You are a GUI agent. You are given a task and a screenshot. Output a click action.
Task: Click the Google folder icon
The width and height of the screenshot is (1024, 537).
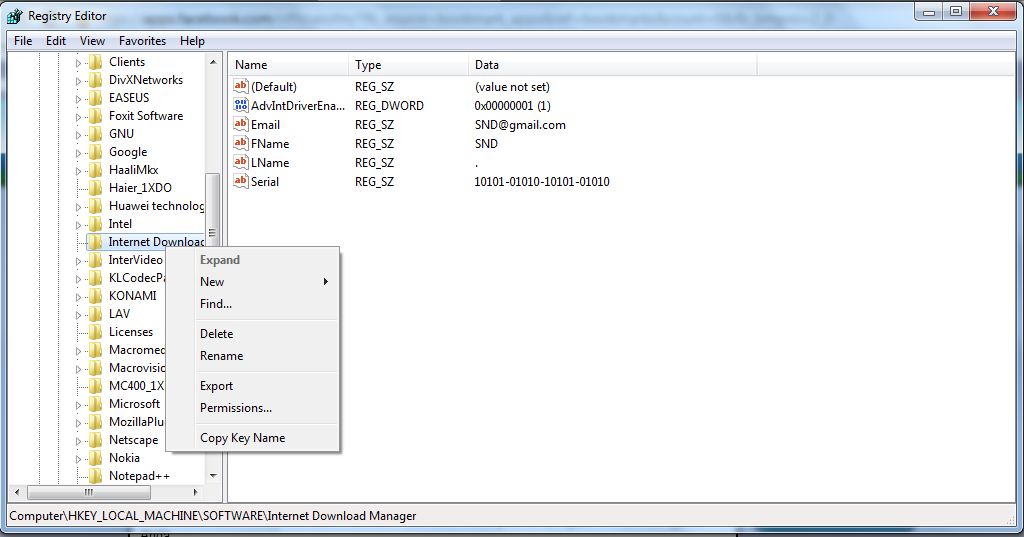point(95,152)
